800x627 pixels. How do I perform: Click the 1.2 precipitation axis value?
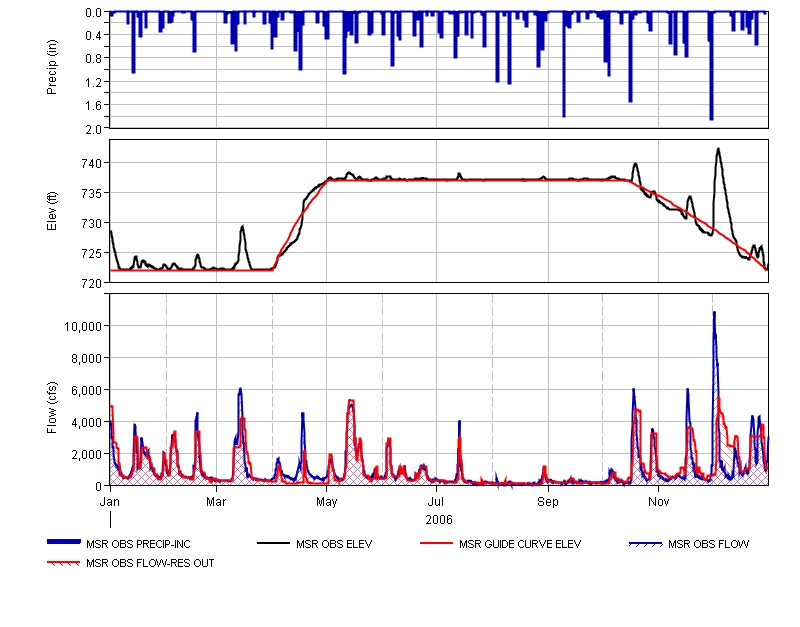(93, 82)
